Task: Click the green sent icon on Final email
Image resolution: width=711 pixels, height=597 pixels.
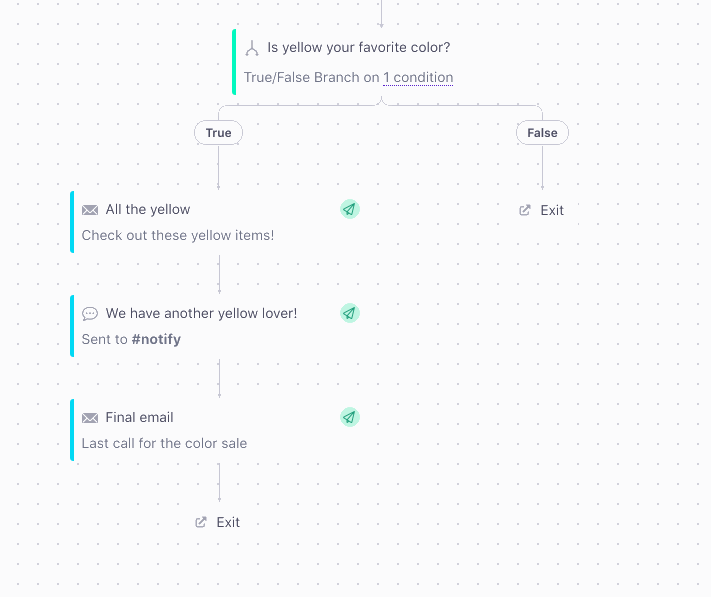Action: 349,417
